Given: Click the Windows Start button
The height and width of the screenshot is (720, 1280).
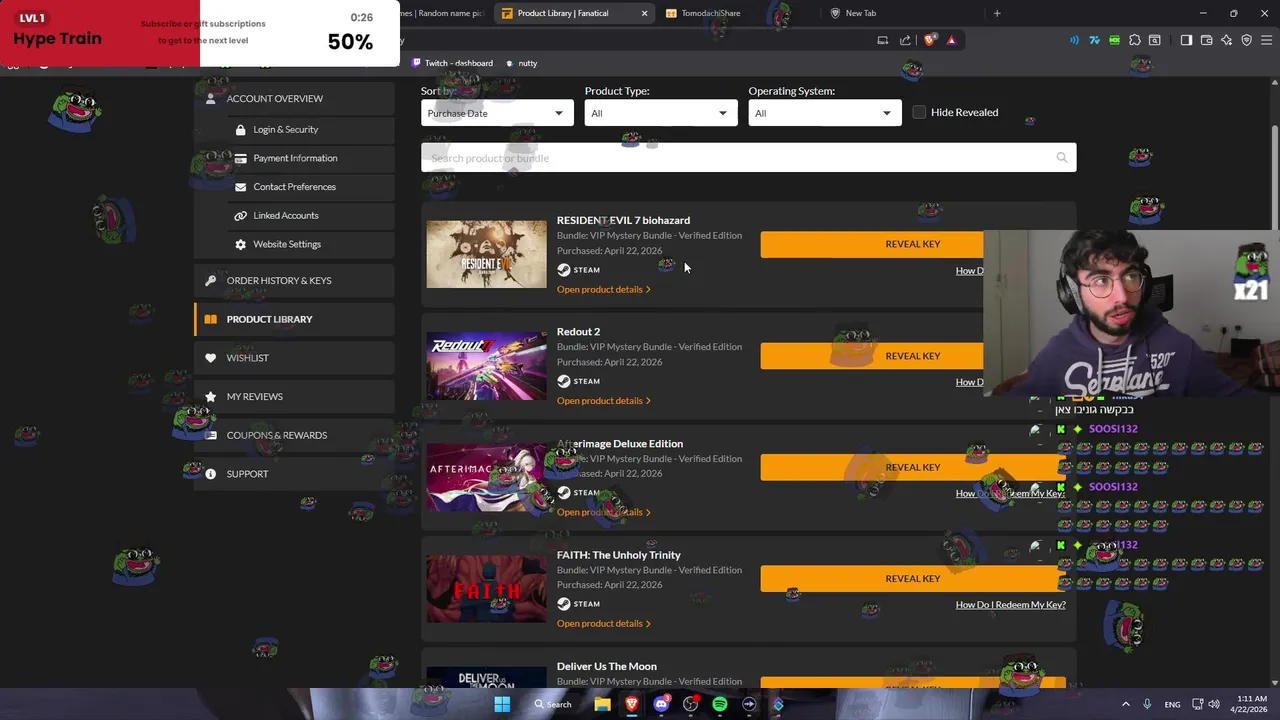Looking at the screenshot, I should pyautogui.click(x=502, y=704).
